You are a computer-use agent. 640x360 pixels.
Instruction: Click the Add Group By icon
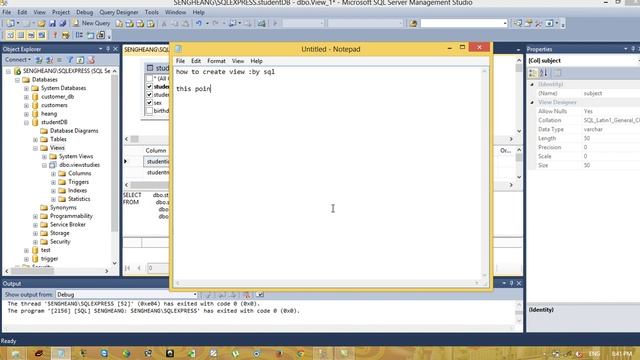[79, 36]
